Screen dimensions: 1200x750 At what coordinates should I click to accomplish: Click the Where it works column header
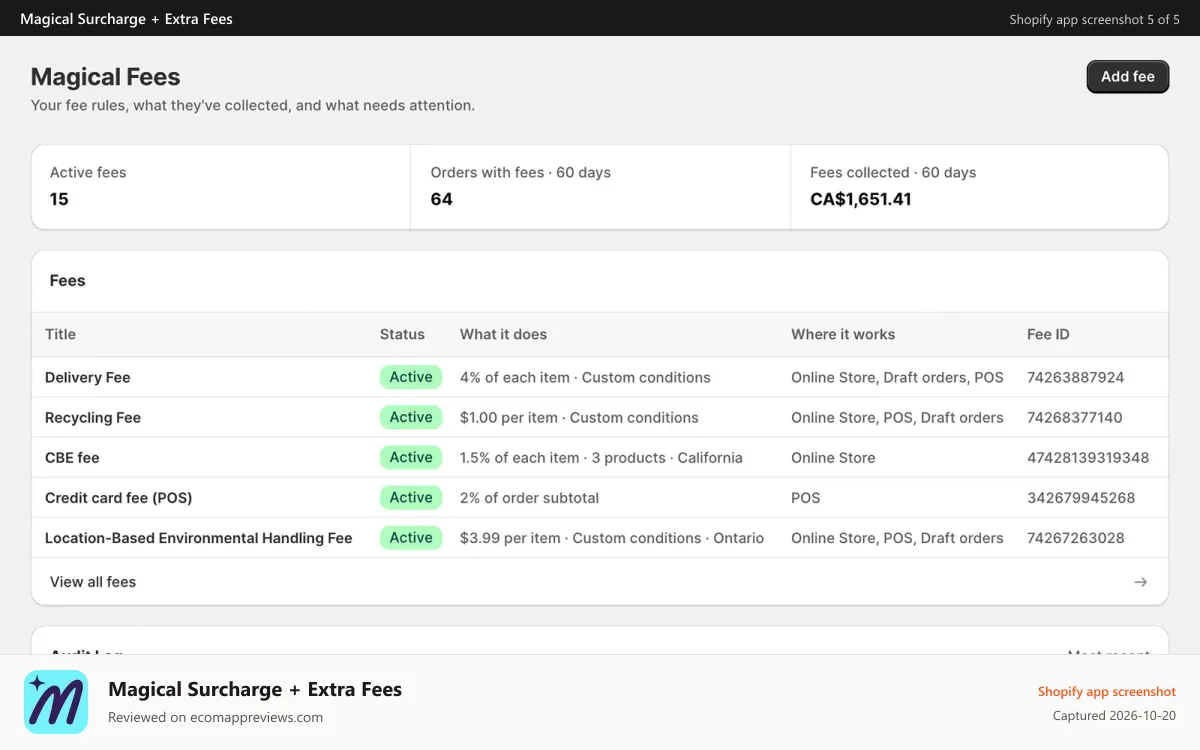click(x=843, y=334)
